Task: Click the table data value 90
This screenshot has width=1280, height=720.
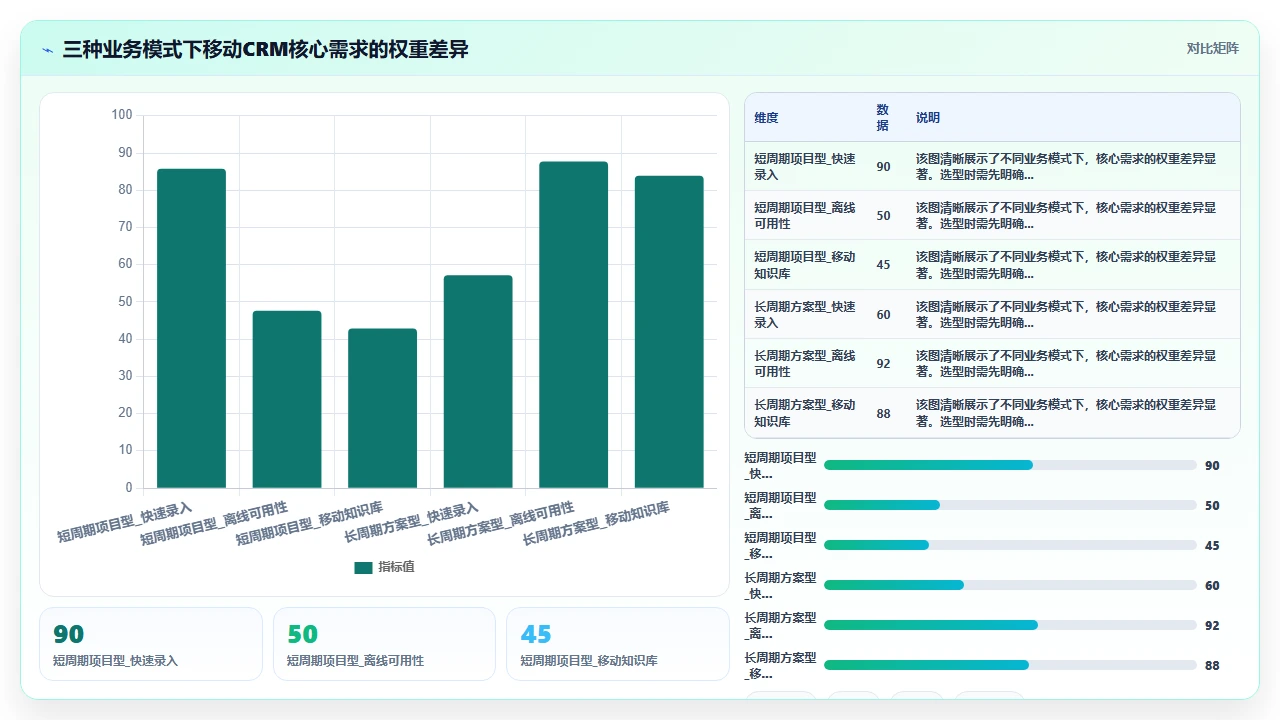Action: (x=883, y=167)
